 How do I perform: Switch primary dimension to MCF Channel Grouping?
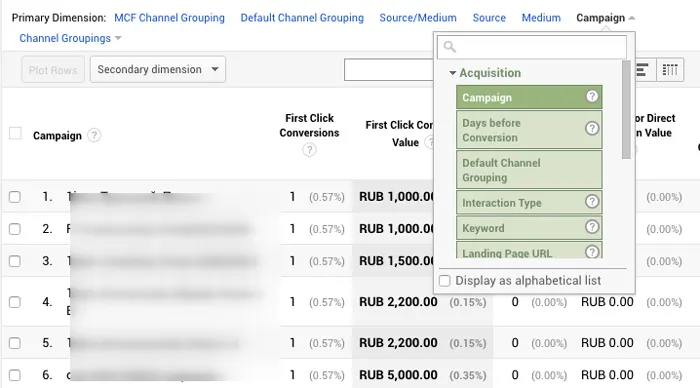(169, 18)
